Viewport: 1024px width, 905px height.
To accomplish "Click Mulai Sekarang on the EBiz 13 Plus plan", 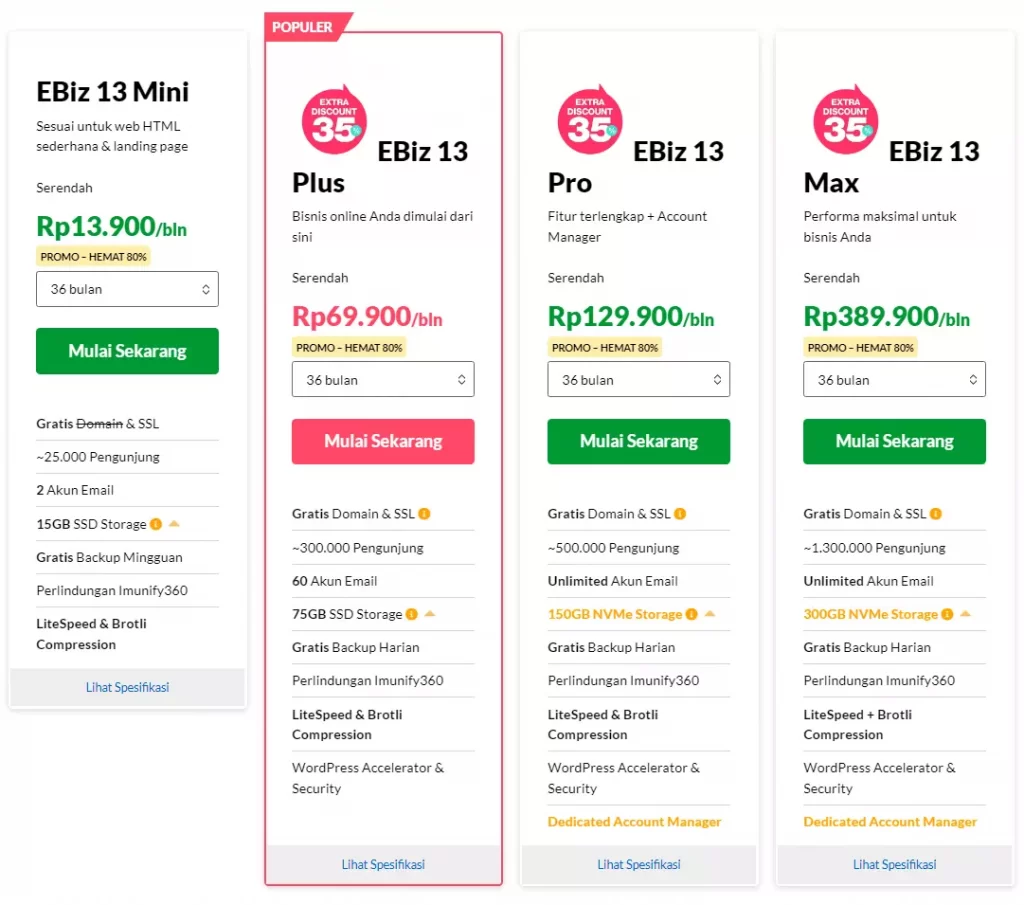I will point(383,441).
